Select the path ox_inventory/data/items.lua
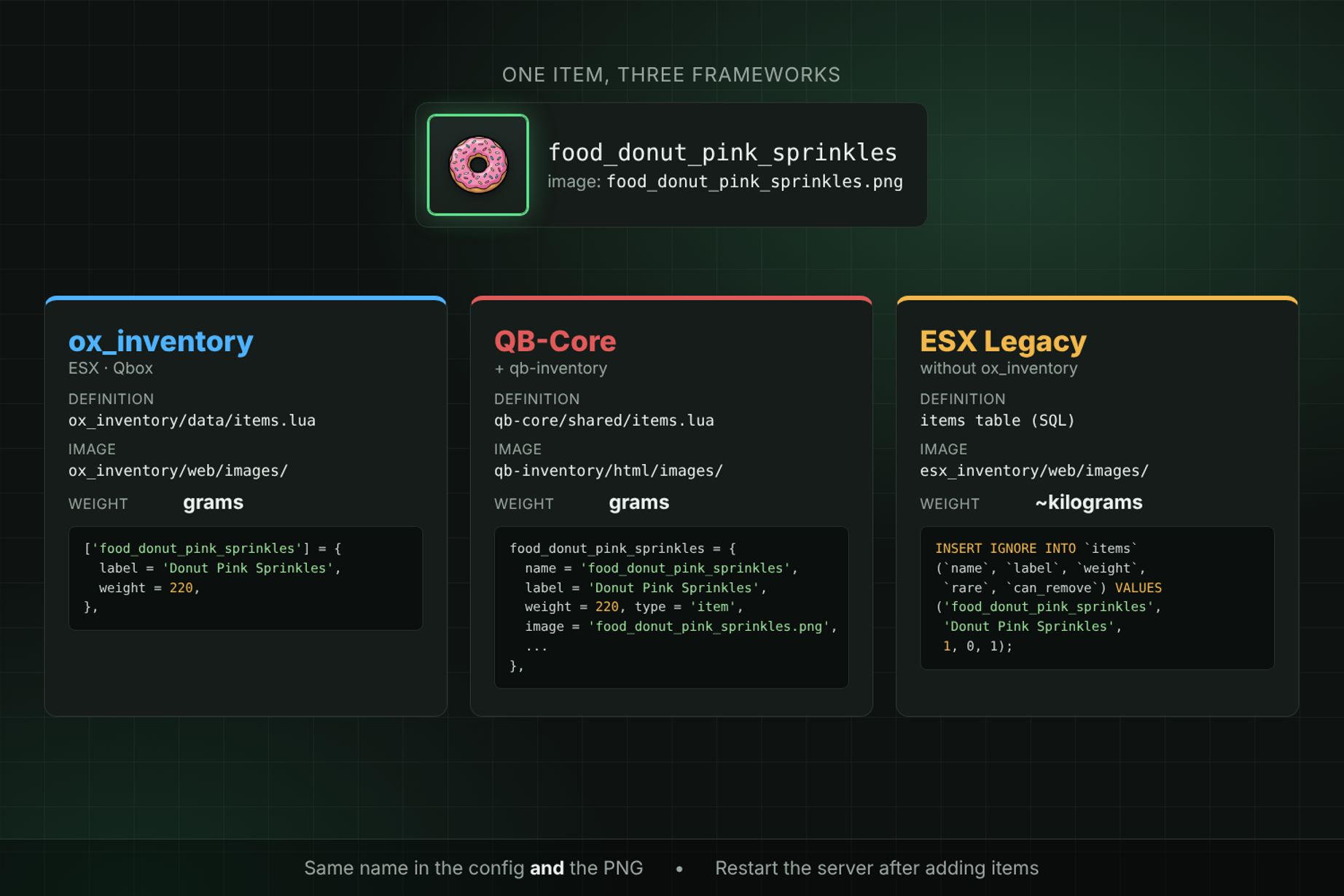This screenshot has height=896, width=1344. coord(192,420)
